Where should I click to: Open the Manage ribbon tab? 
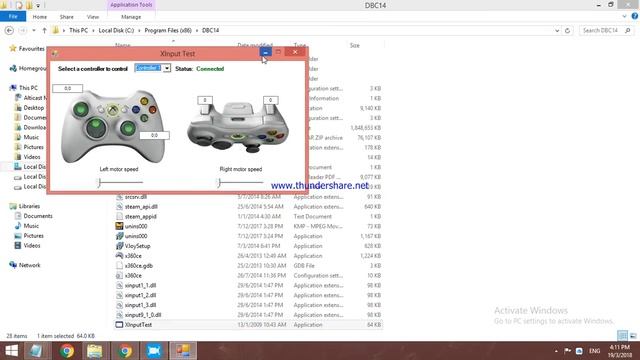[x=131, y=17]
